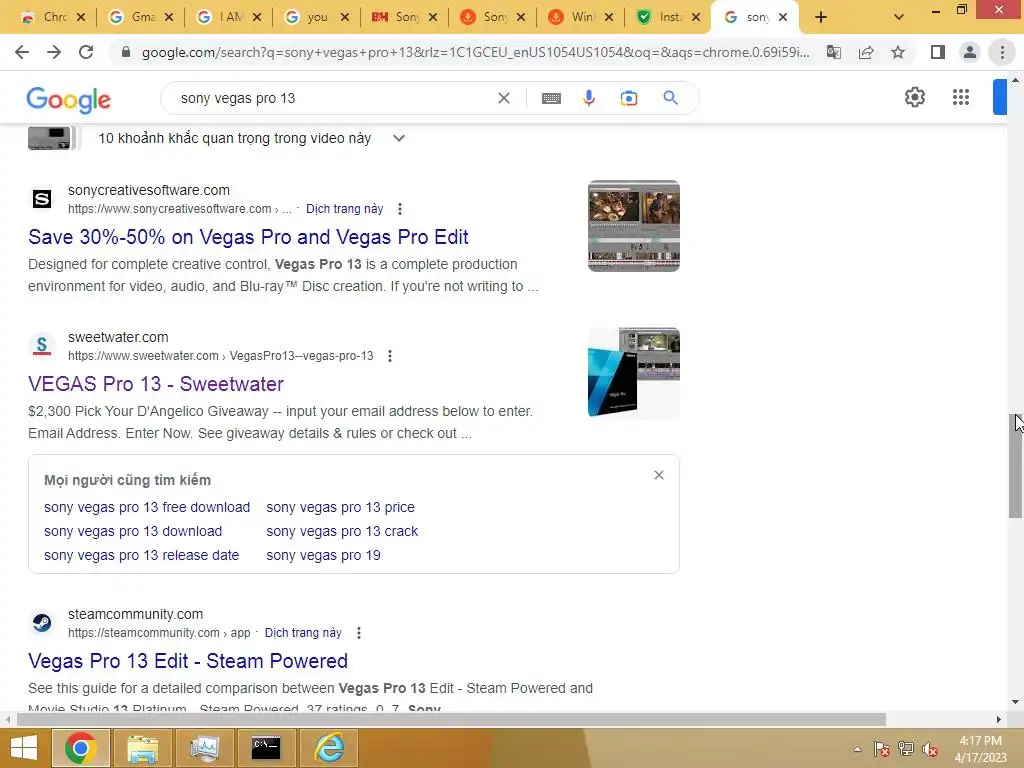This screenshot has height=768, width=1024.
Task: Translate the steamcommunity page
Action: coord(303,633)
